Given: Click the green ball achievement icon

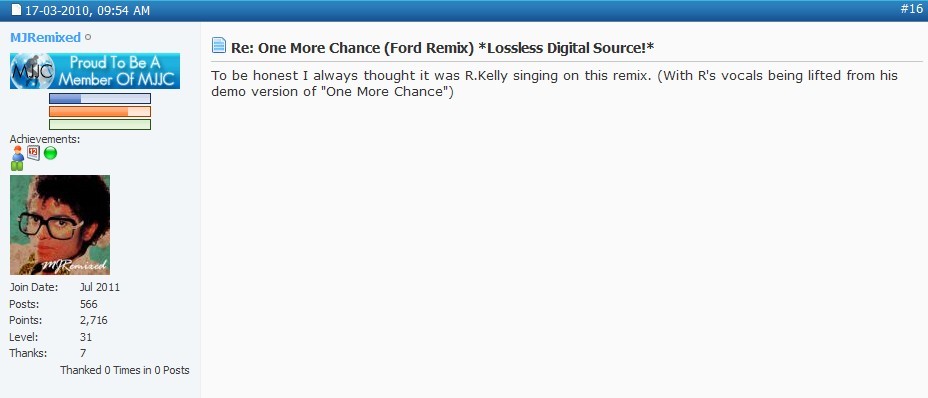Looking at the screenshot, I should point(50,153).
